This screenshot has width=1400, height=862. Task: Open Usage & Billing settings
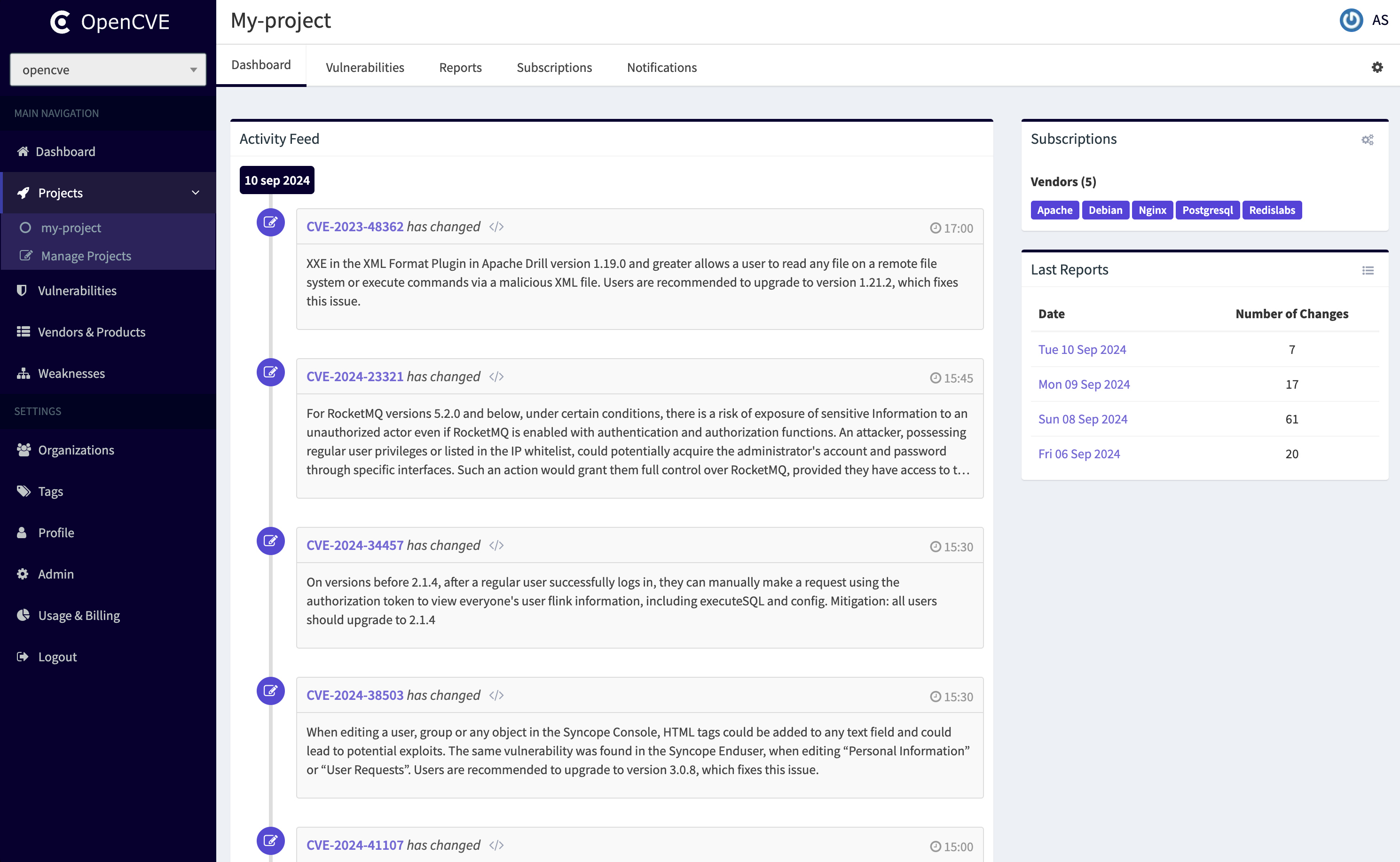pos(79,615)
